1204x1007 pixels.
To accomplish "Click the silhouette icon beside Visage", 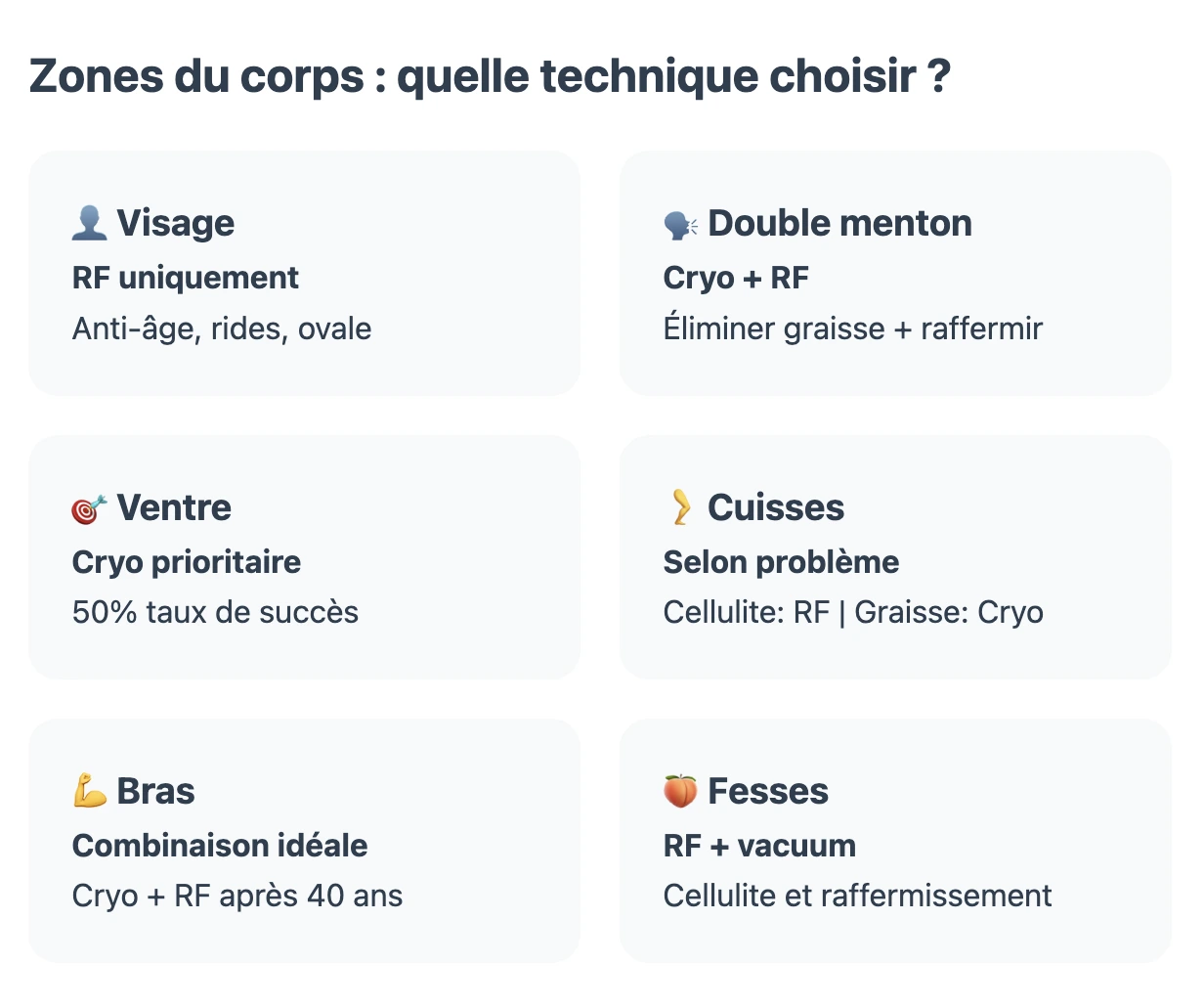I will (x=89, y=224).
